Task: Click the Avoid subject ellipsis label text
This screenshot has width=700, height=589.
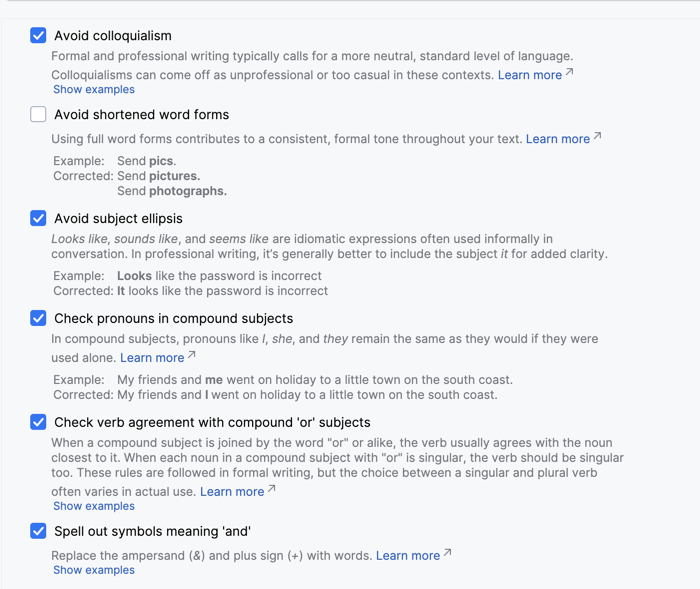Action: click(118, 218)
